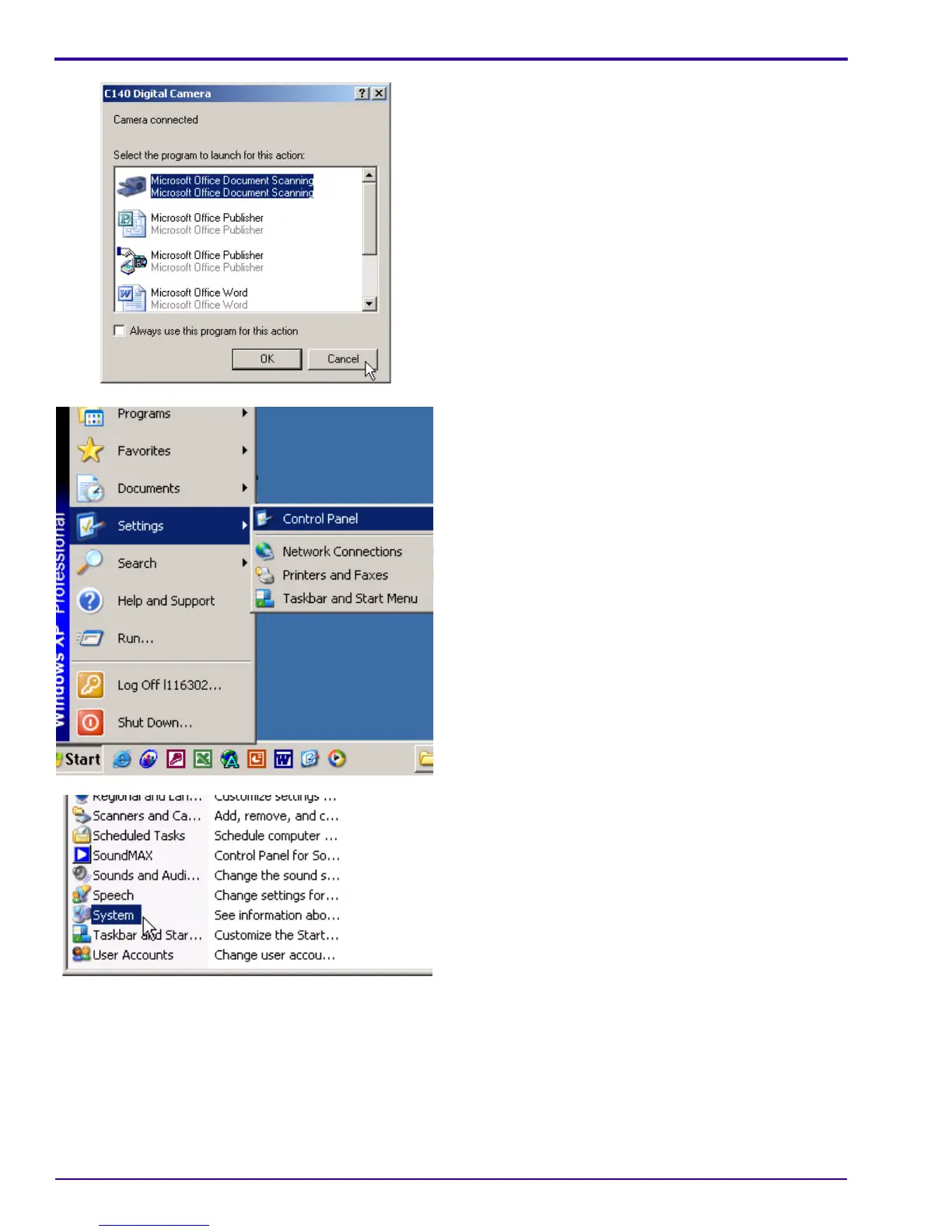
Task: Open Network Connections
Action: pyautogui.click(x=344, y=551)
